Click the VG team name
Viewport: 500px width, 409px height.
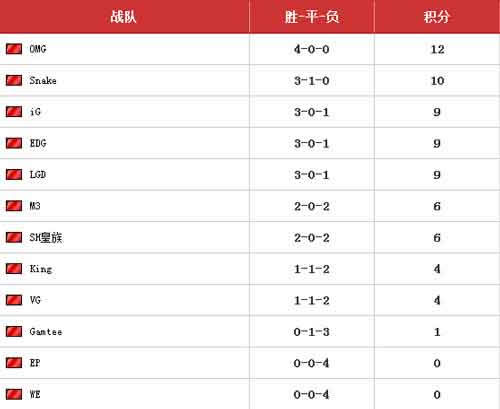(35, 300)
